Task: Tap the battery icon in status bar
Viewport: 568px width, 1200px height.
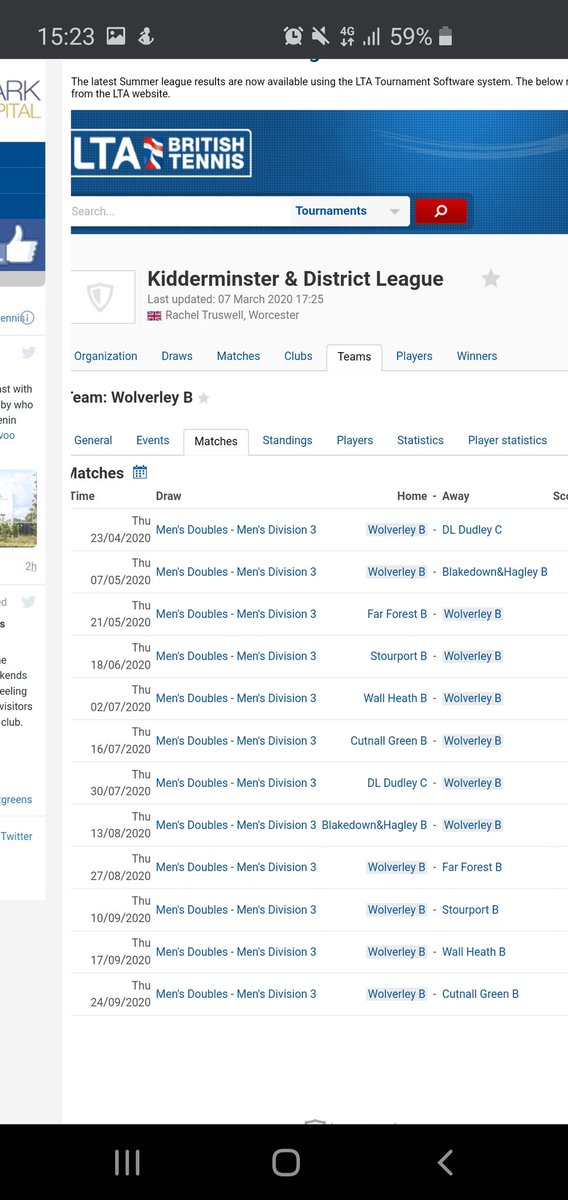Action: click(445, 37)
